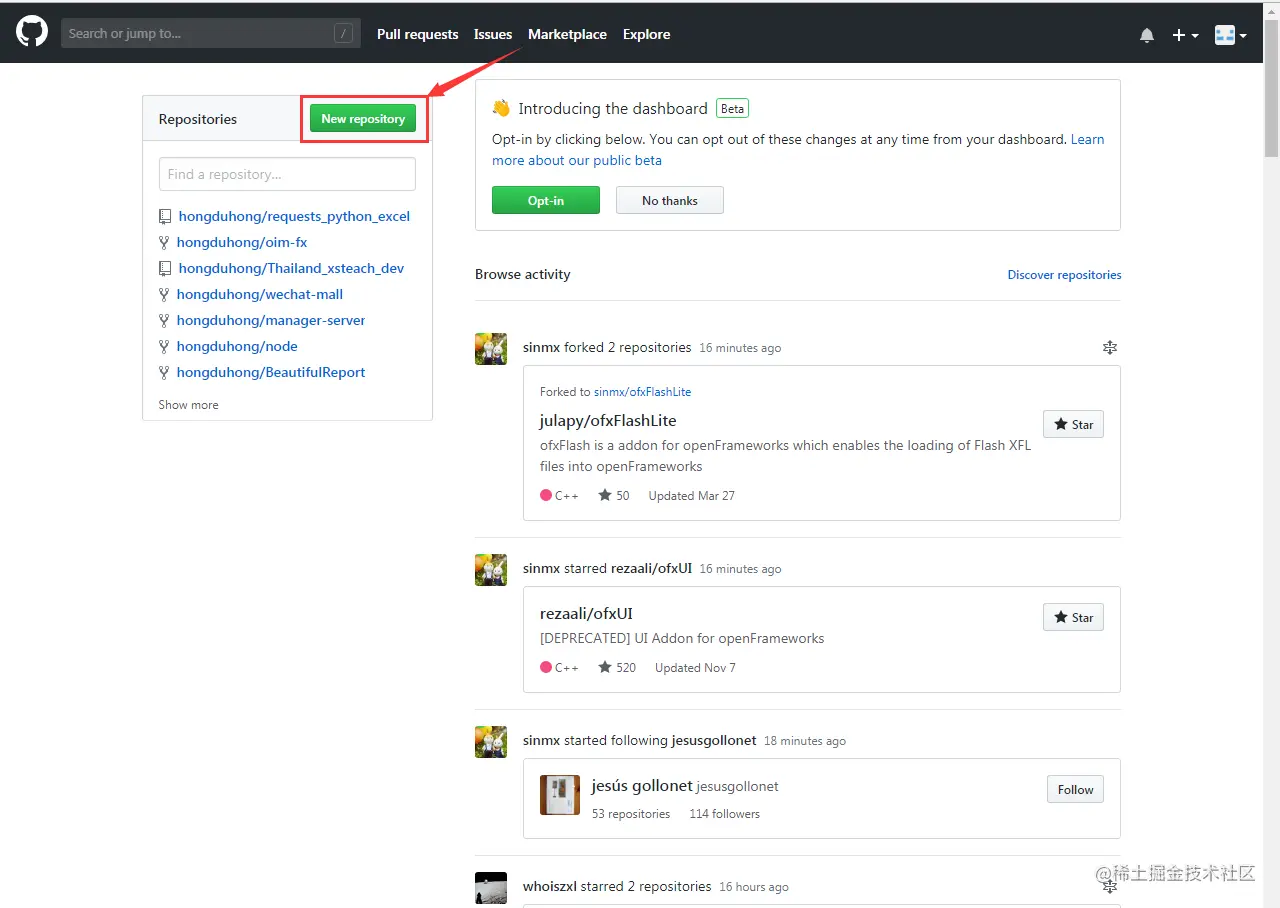This screenshot has width=1280, height=908.
Task: Click the GitHub Octocat logo
Action: (32, 32)
